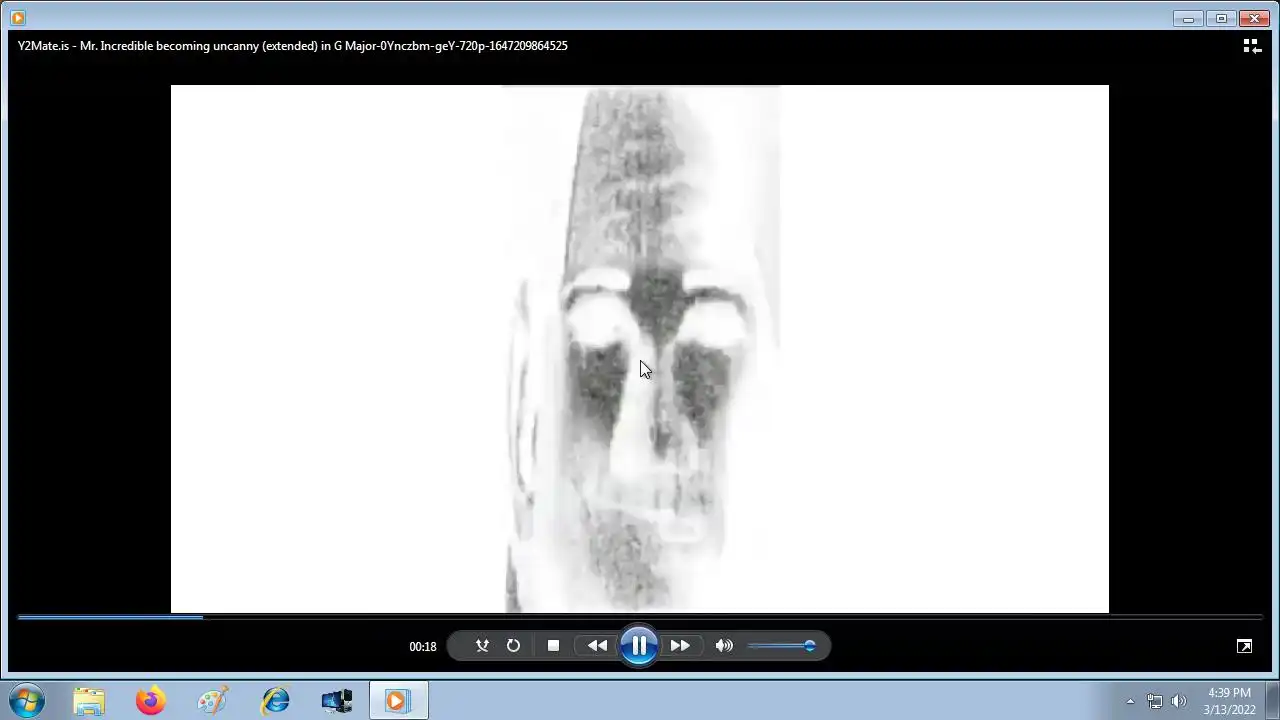Click Media Player title bar icon
Viewport: 1280px width, 720px height.
[17, 18]
